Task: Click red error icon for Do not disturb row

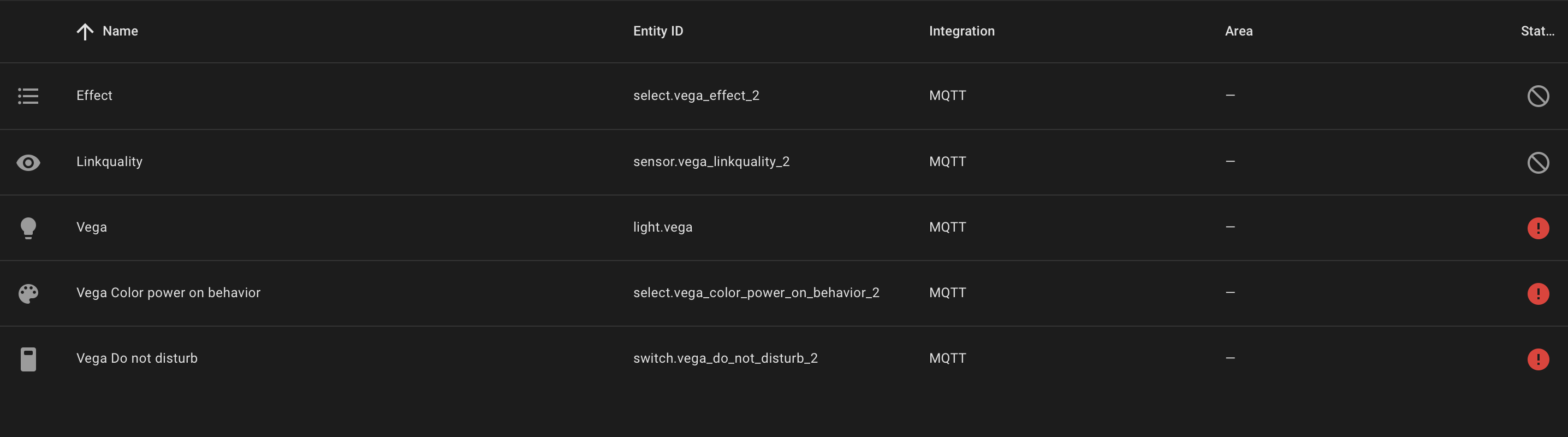Action: point(1537,359)
